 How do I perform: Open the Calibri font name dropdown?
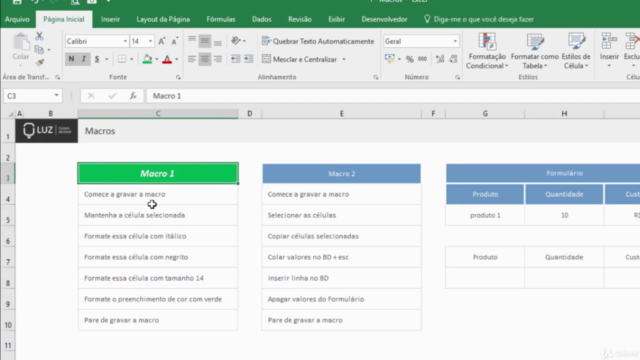coord(125,41)
